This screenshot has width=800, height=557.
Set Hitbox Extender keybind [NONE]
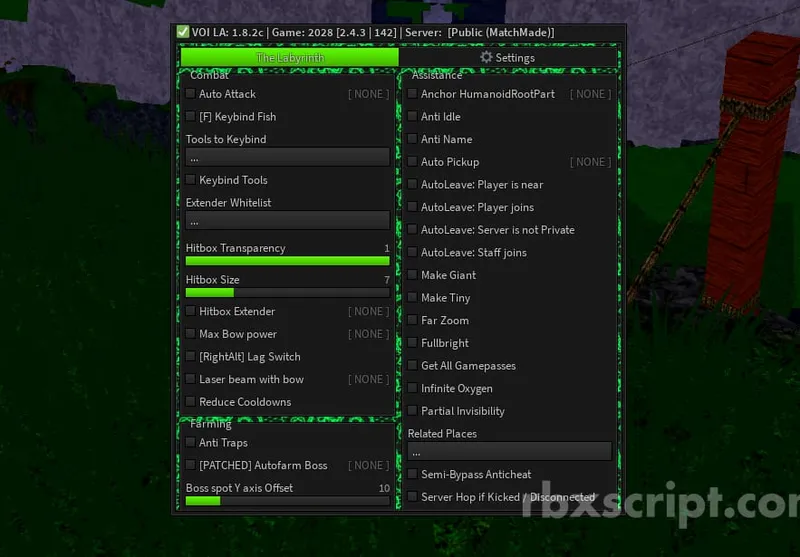pyautogui.click(x=368, y=311)
